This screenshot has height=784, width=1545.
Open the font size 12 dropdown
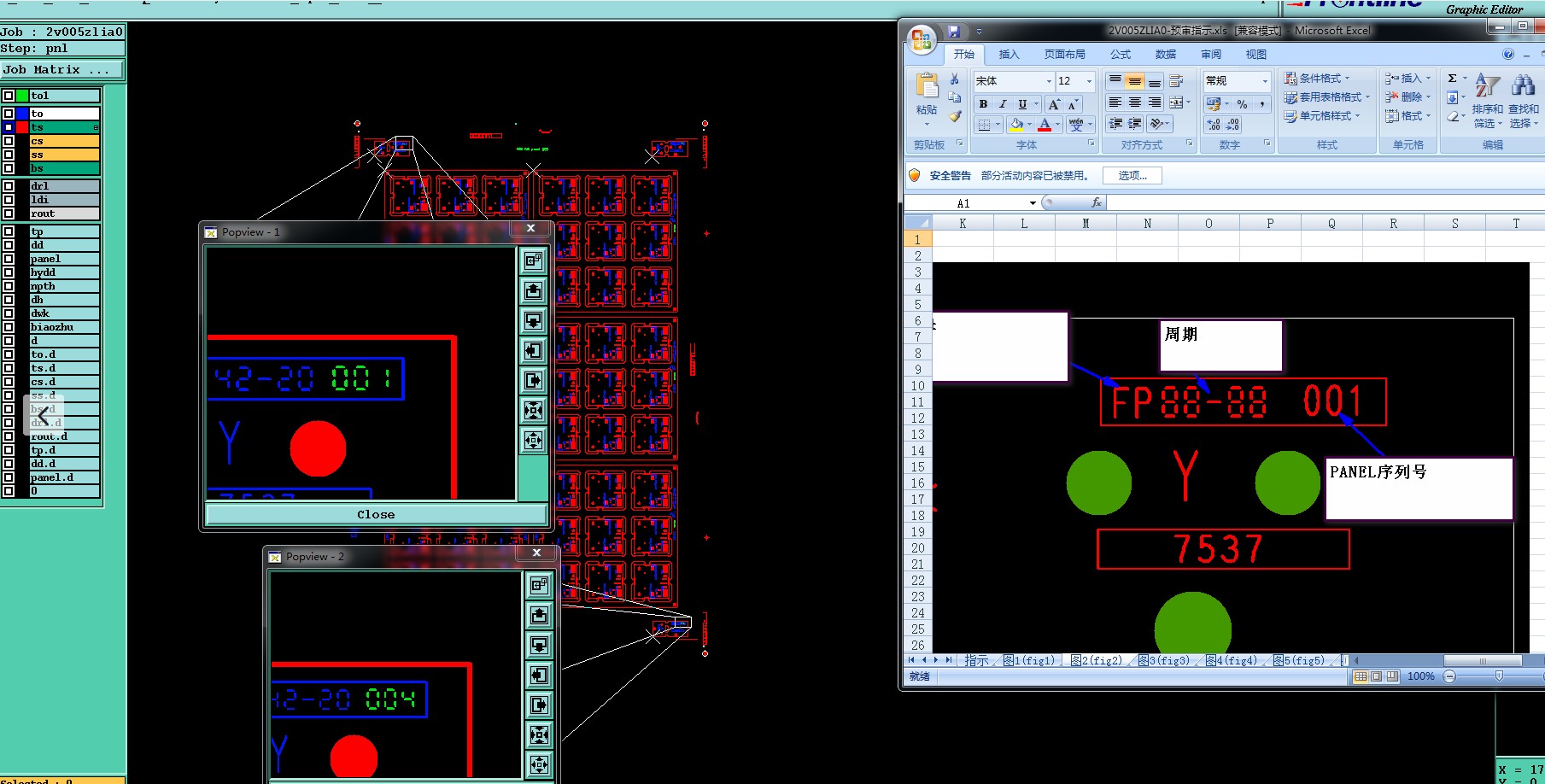(1089, 81)
